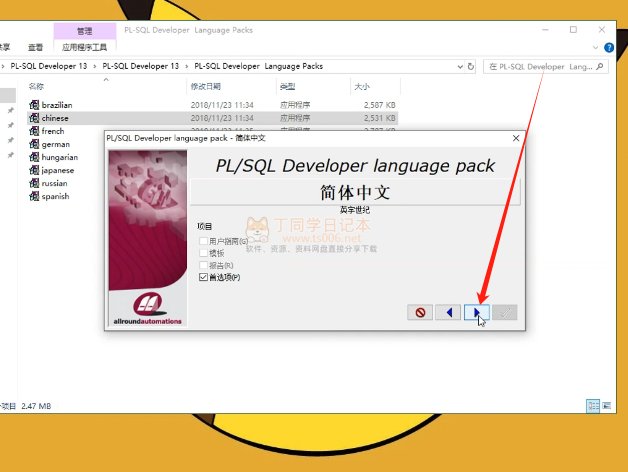The image size is (628, 472).
Task: Click chinese file date 2018/11/23 11:34
Action: pos(222,118)
